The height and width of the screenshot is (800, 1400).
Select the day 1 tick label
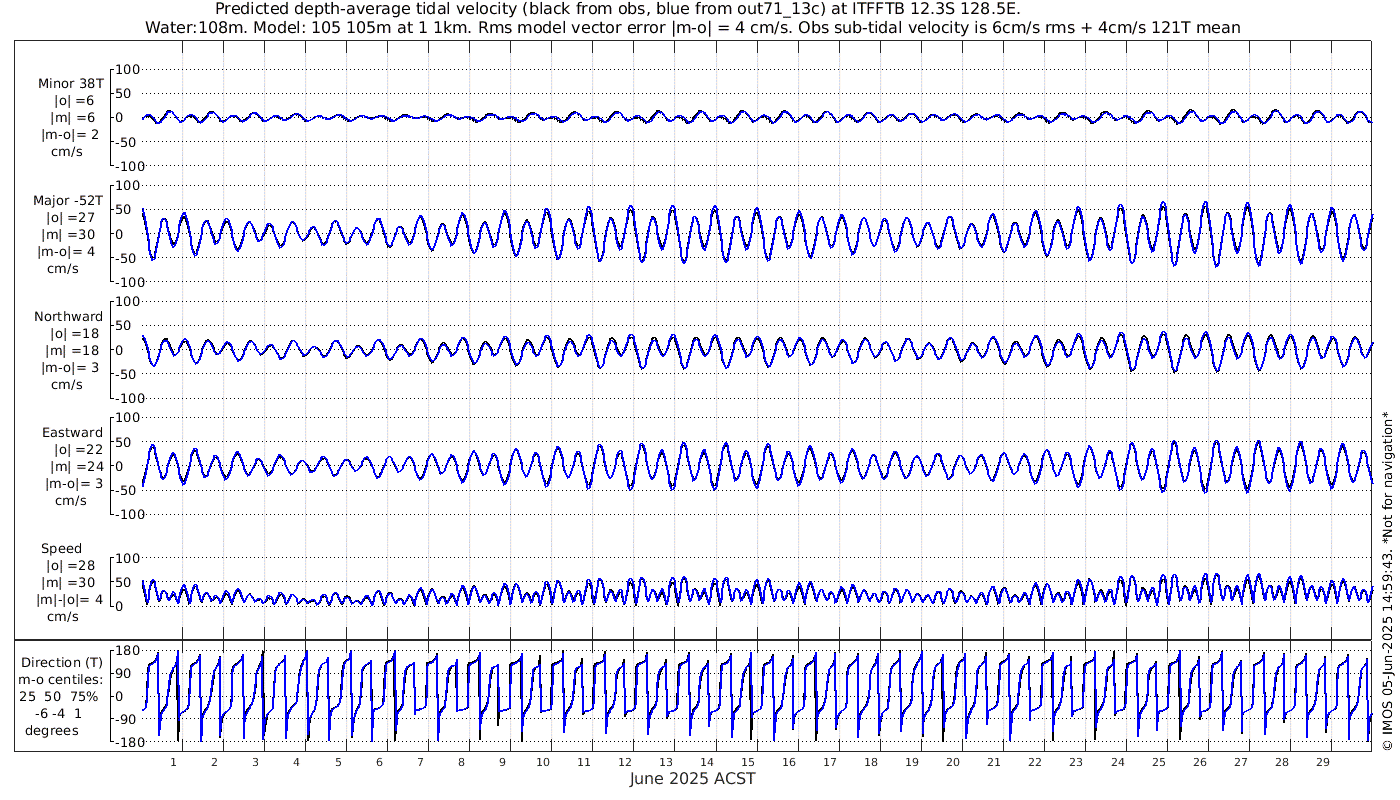tap(174, 762)
